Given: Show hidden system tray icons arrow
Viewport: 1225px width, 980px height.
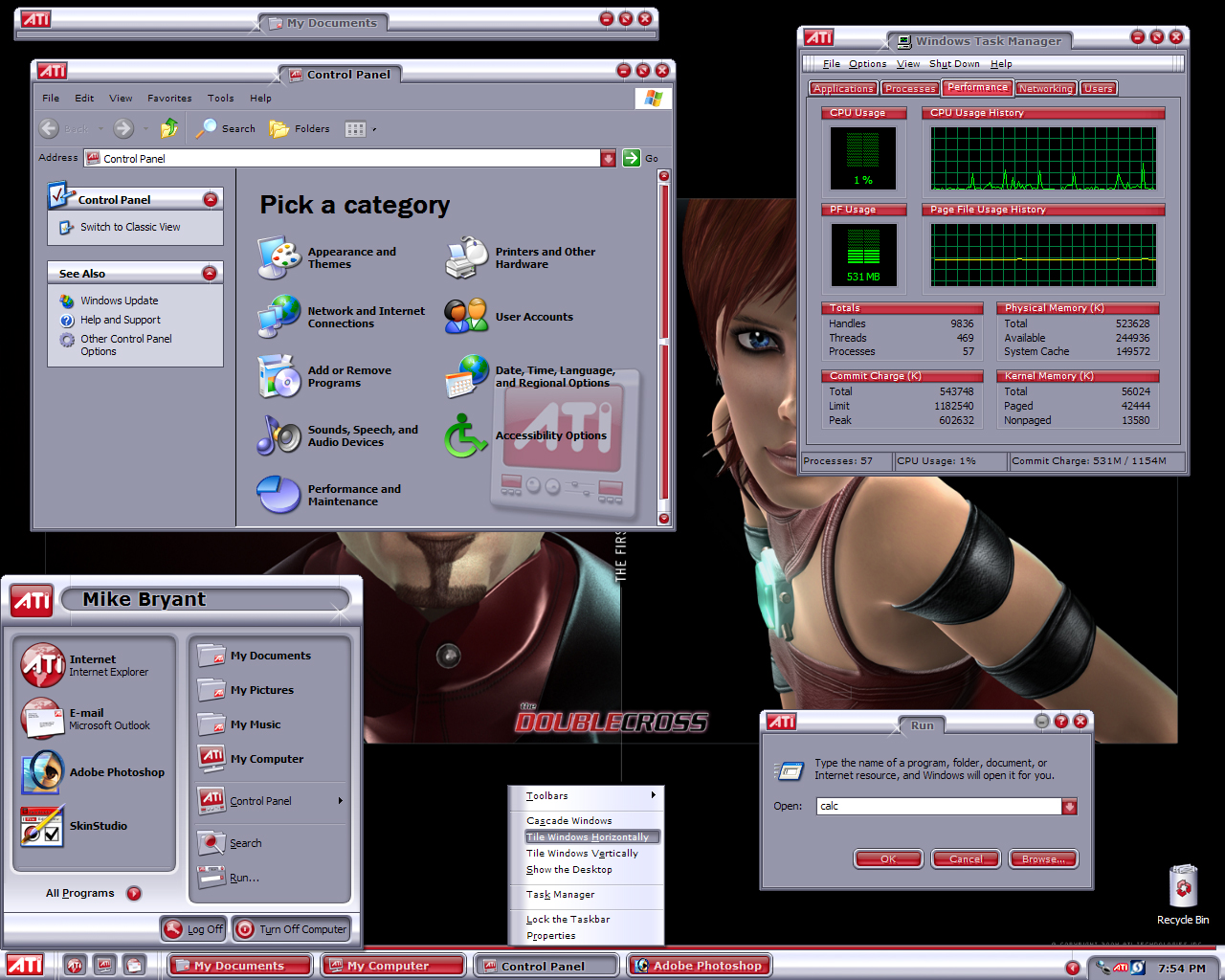Looking at the screenshot, I should pyautogui.click(x=1073, y=968).
